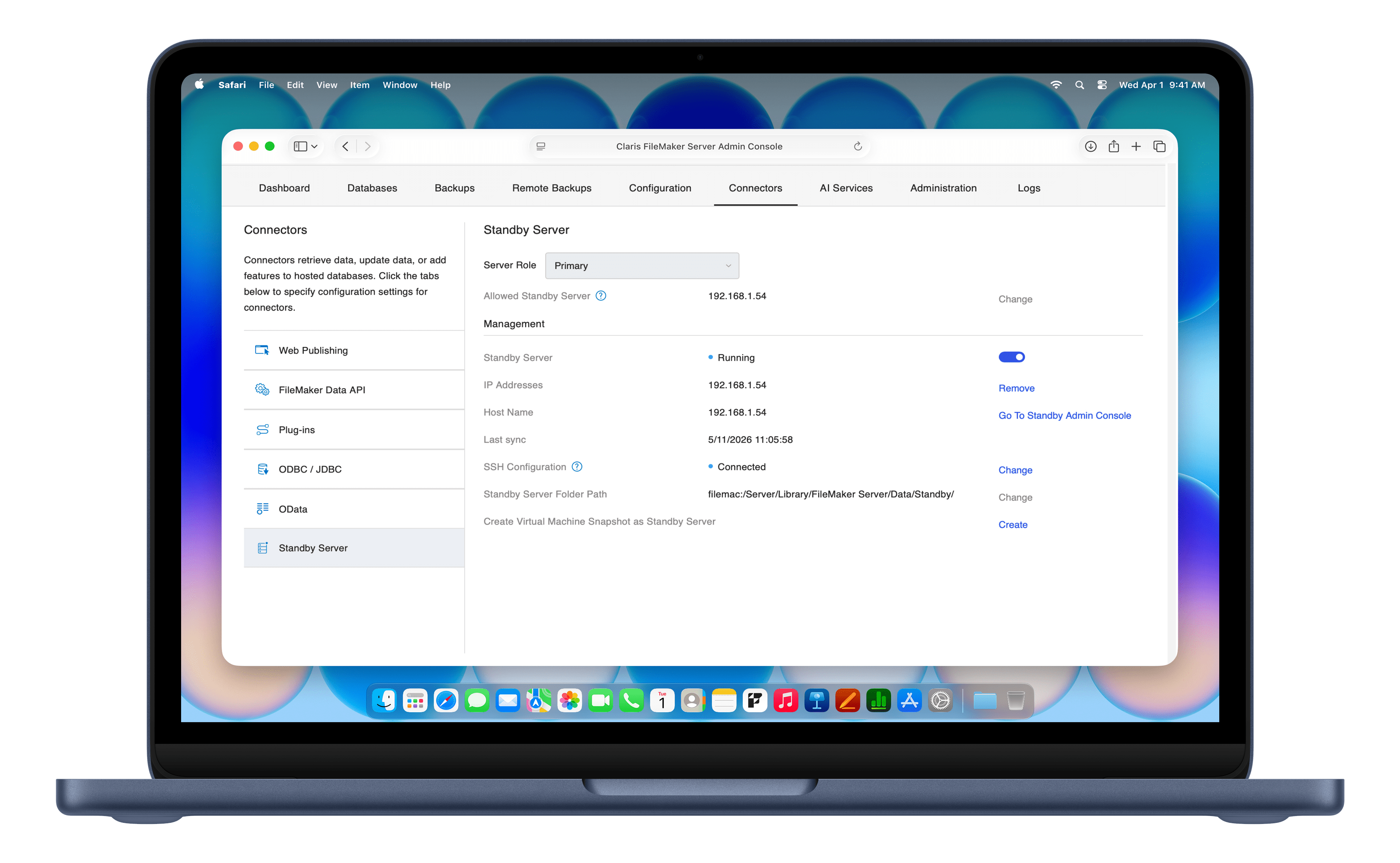Open Photos from the Dock
1400x863 pixels.
click(x=569, y=700)
